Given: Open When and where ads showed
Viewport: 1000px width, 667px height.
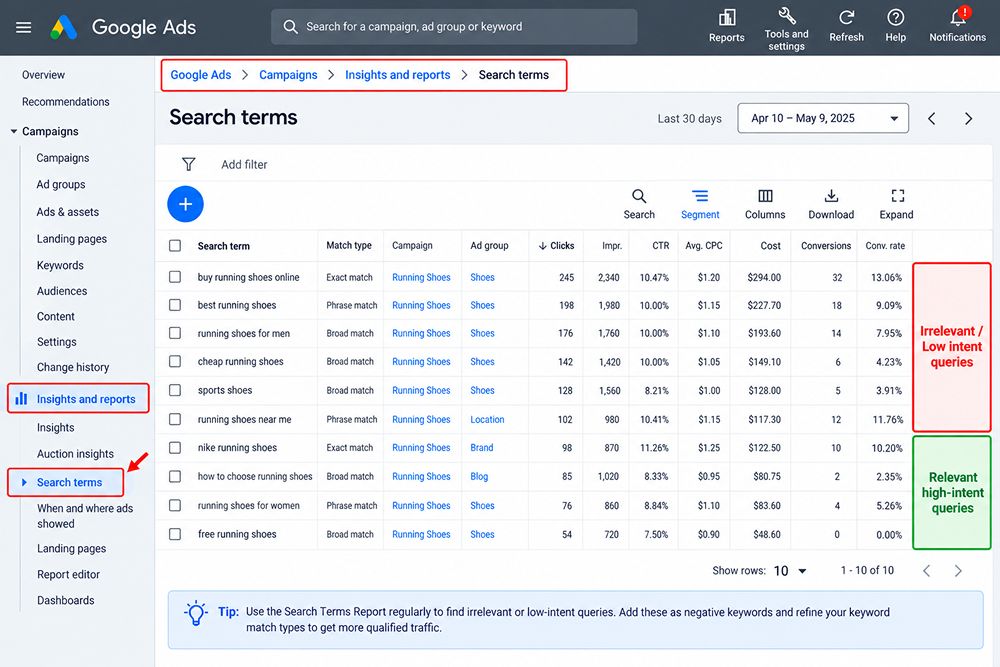Looking at the screenshot, I should point(85,516).
